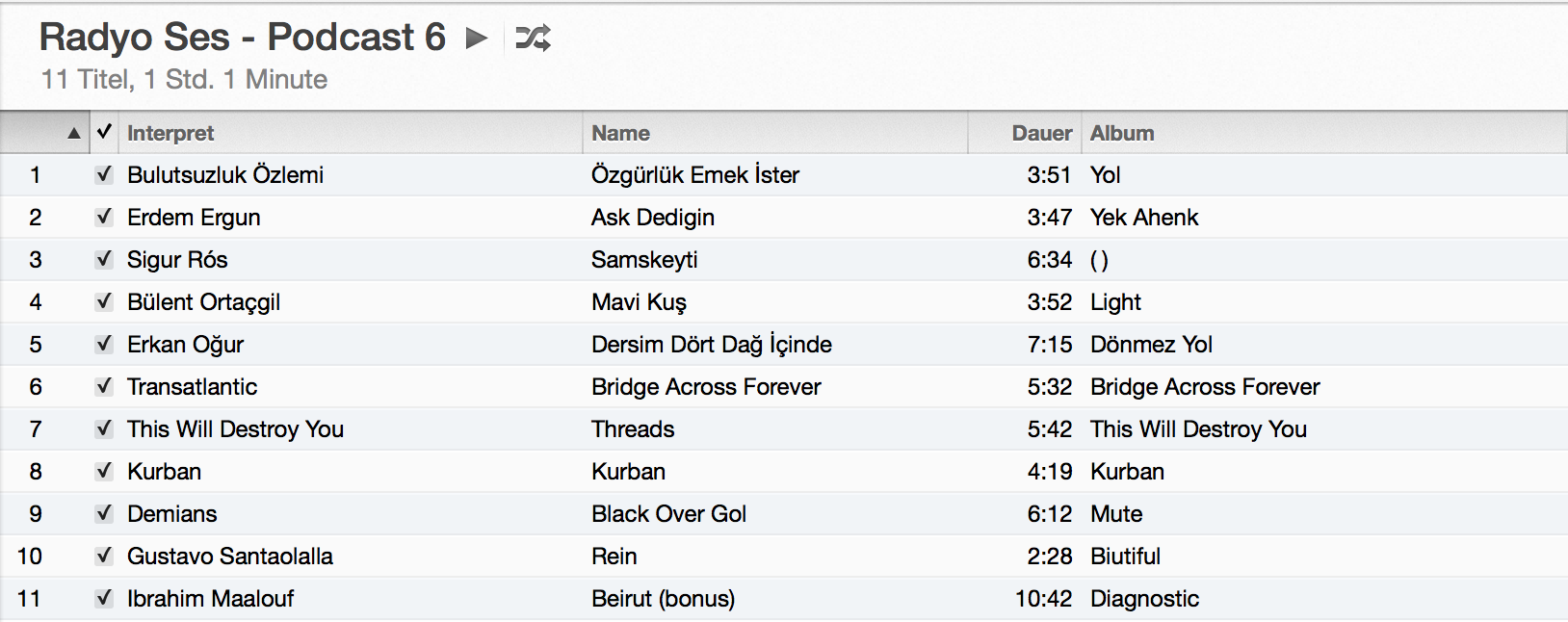The height and width of the screenshot is (622, 1568).
Task: Click album Light
Action: pyautogui.click(x=1115, y=302)
